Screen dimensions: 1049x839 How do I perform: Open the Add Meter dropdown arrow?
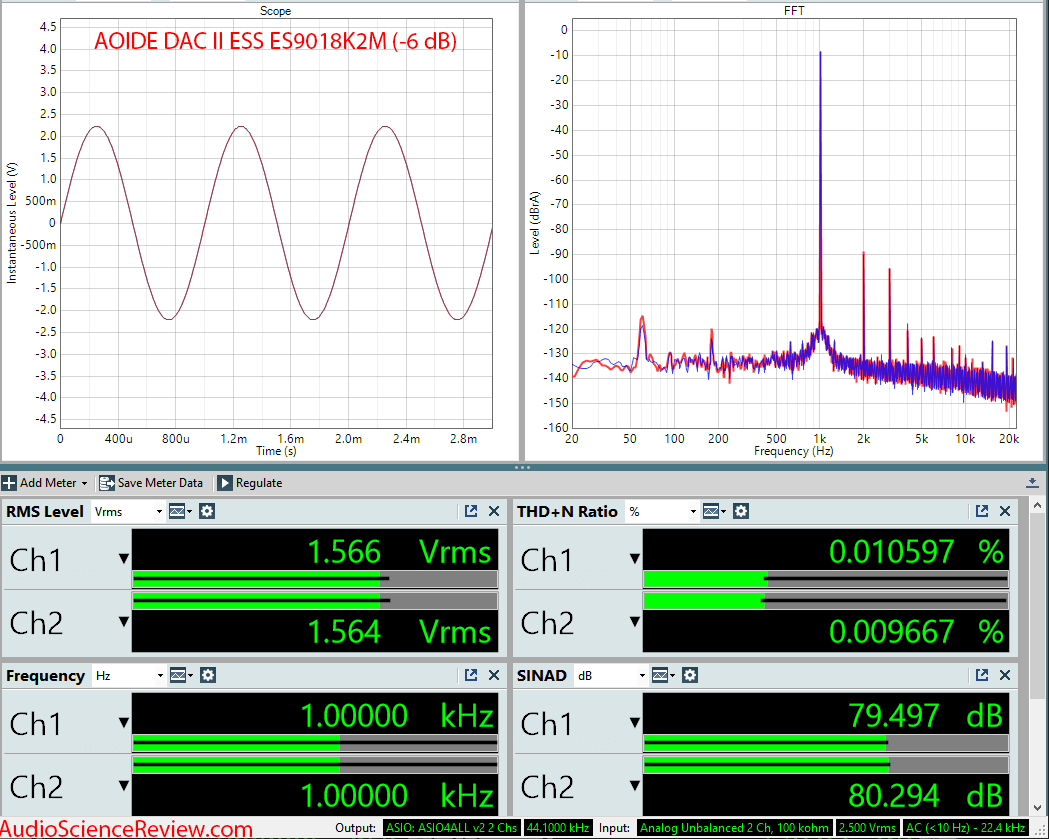84,483
